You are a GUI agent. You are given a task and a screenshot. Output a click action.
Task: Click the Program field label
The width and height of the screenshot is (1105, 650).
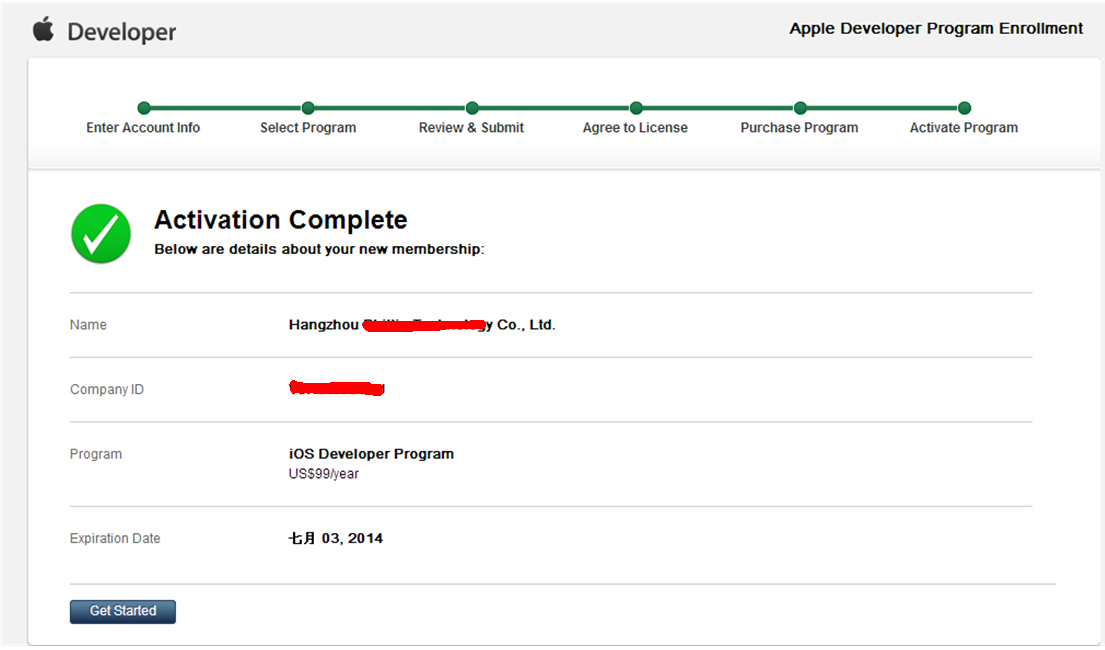96,454
